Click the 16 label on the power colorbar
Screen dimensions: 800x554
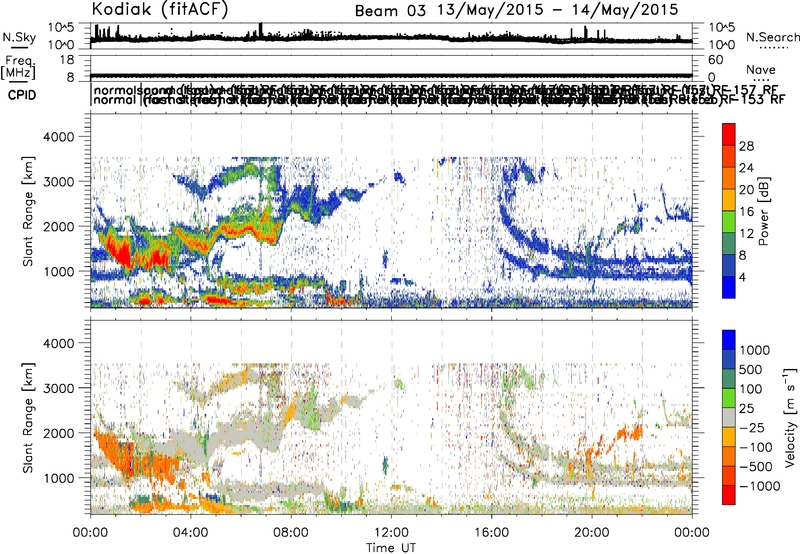746,212
